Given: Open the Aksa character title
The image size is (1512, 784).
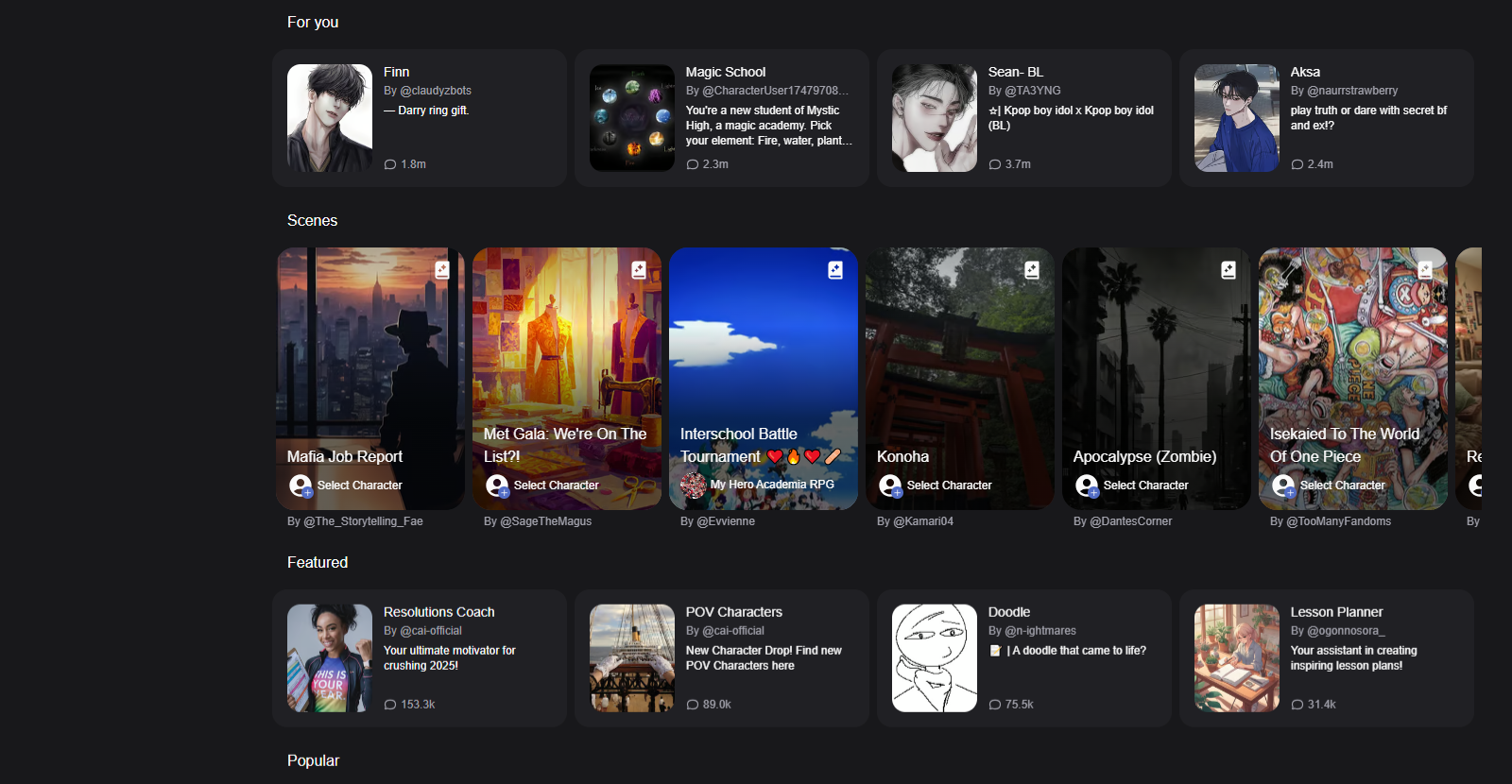Looking at the screenshot, I should pyautogui.click(x=1305, y=72).
